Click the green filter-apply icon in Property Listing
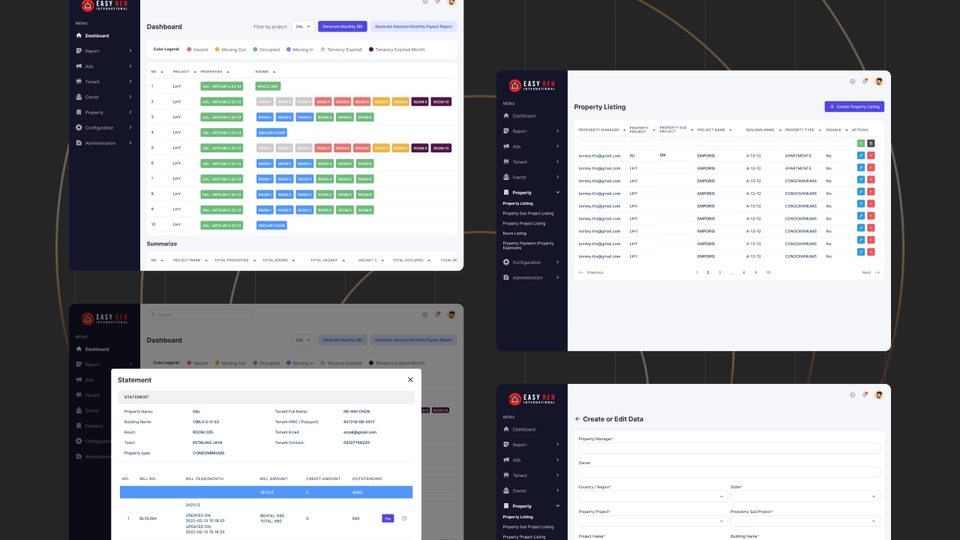 861,143
